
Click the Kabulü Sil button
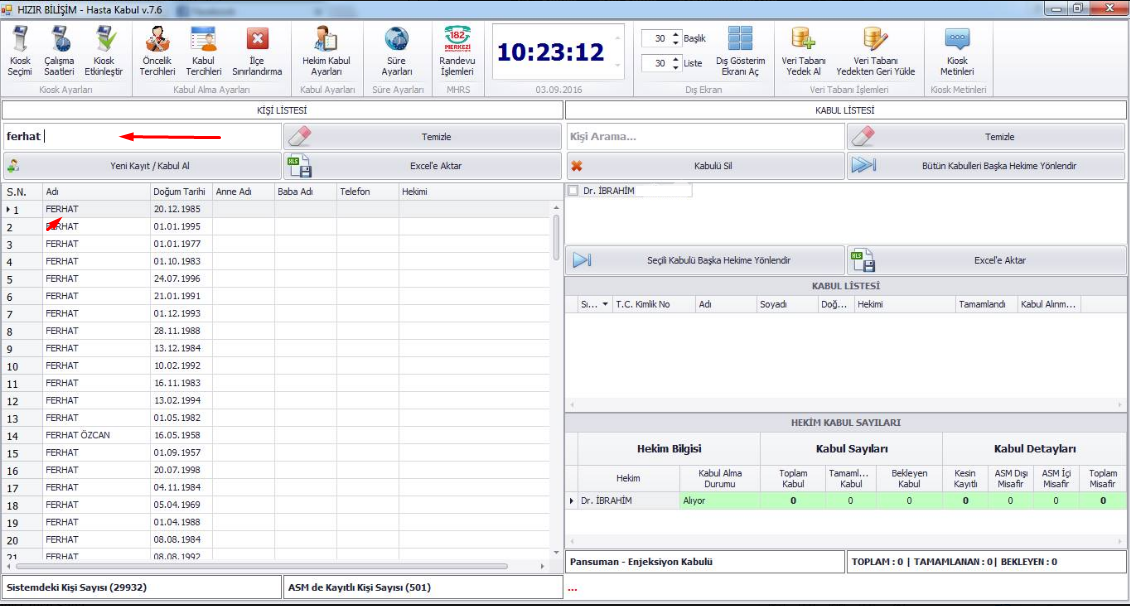pos(705,166)
